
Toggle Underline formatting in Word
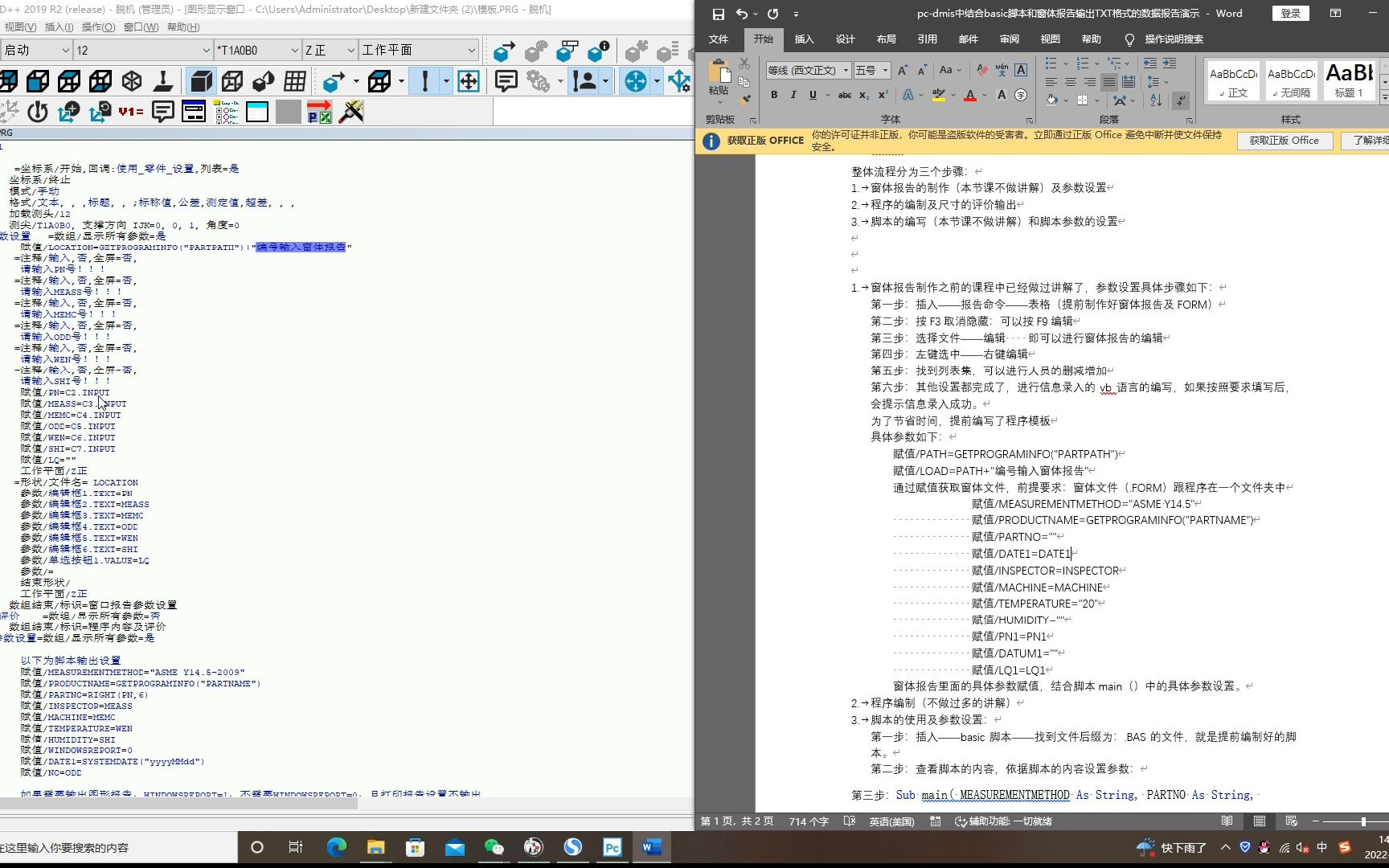[813, 95]
